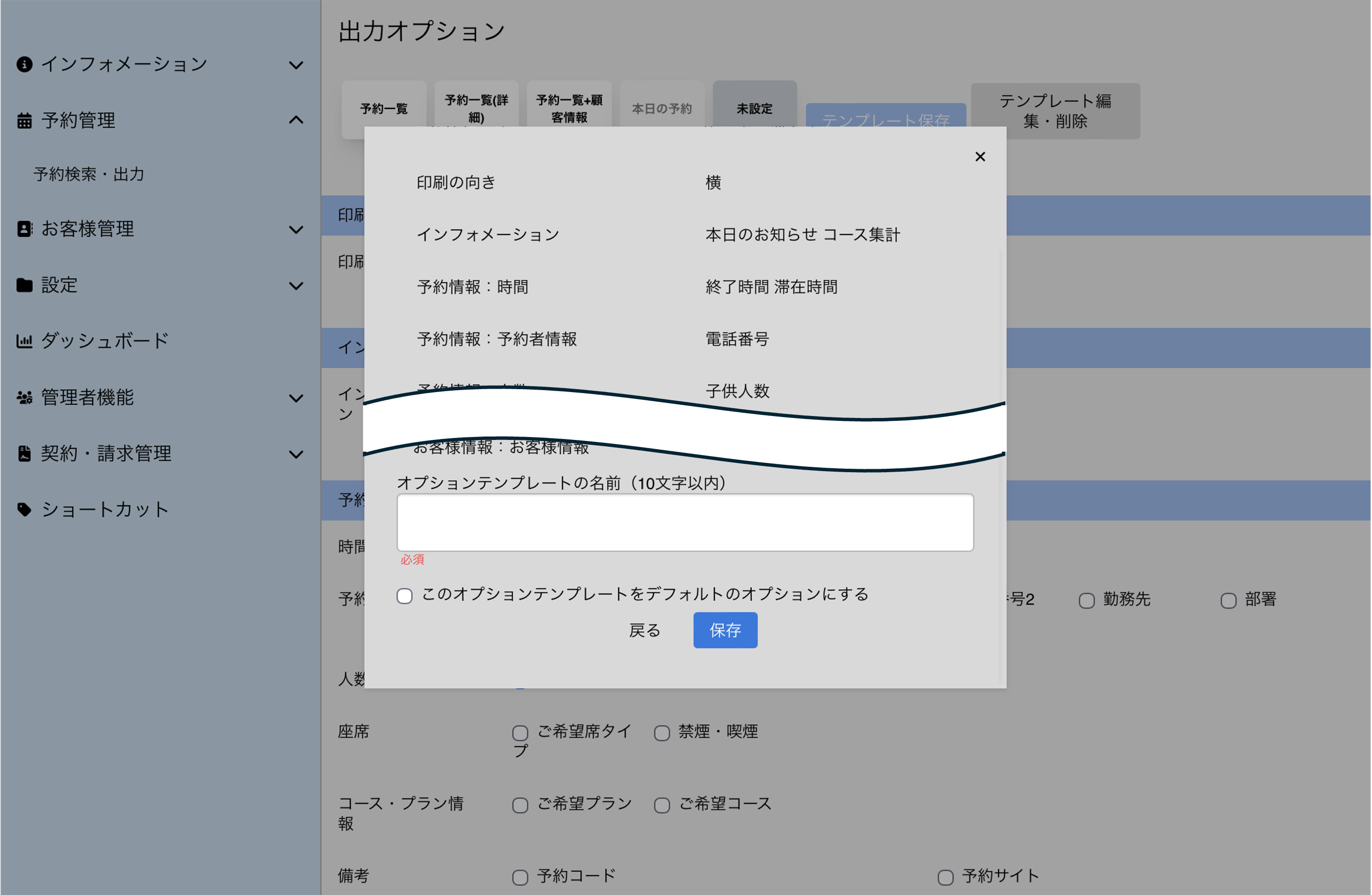Toggle the ご希望コース checkbox
The height and width of the screenshot is (895, 1372).
pyautogui.click(x=662, y=805)
